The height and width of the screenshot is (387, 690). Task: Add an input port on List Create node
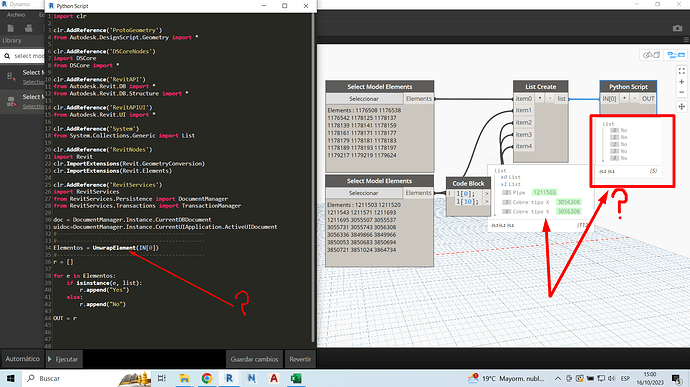tap(540, 99)
